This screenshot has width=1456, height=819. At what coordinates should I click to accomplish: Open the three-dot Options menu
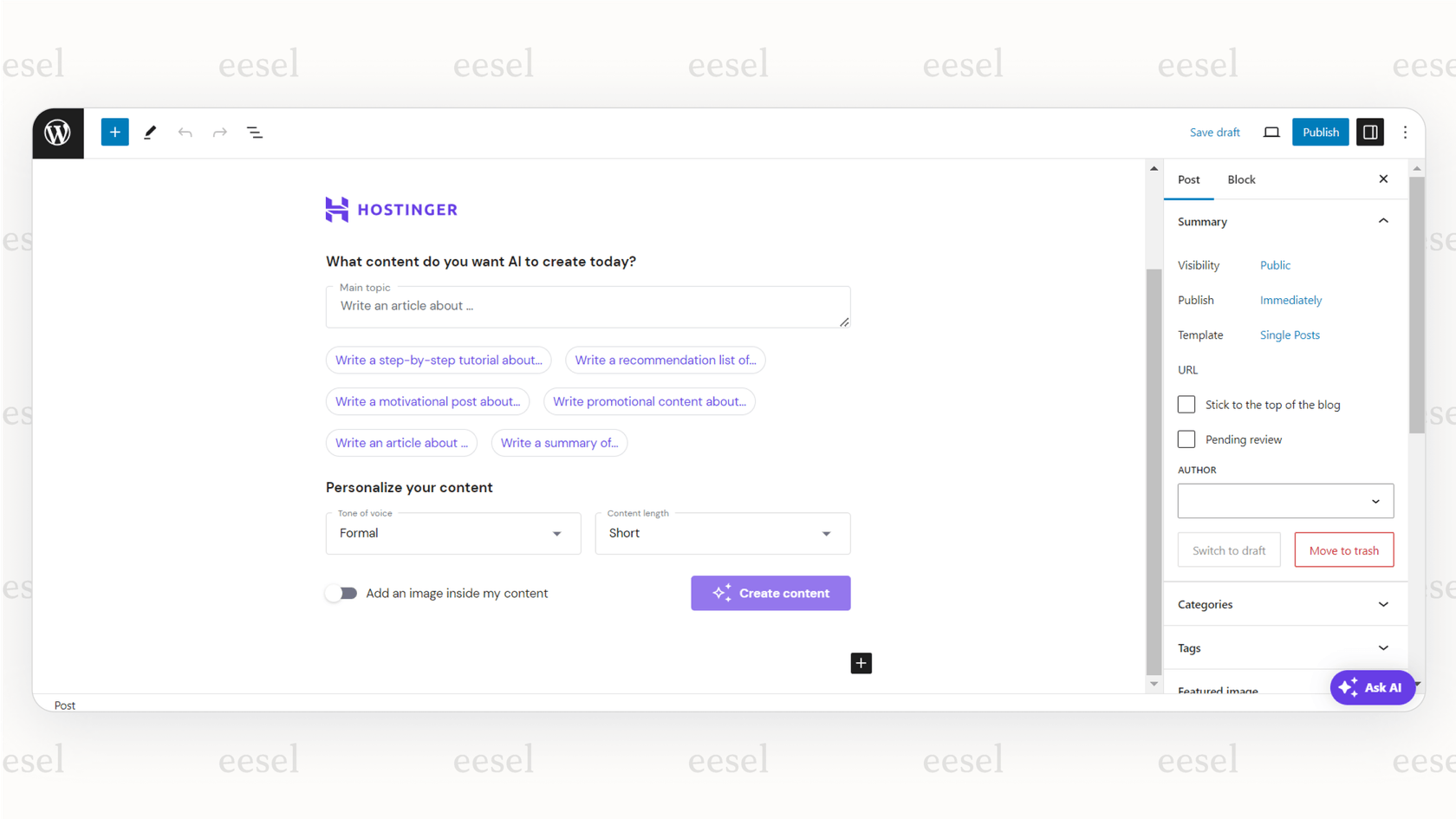pos(1405,133)
